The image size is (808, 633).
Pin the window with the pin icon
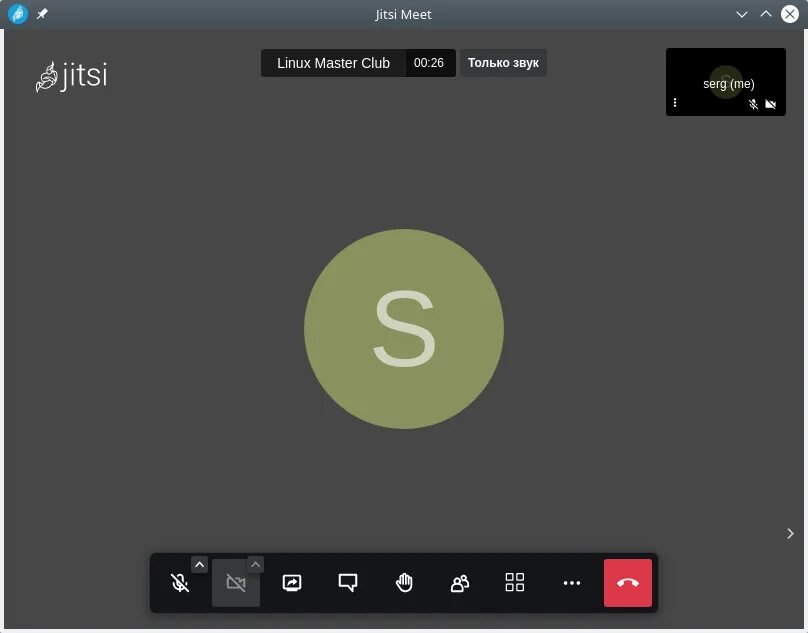coord(42,14)
